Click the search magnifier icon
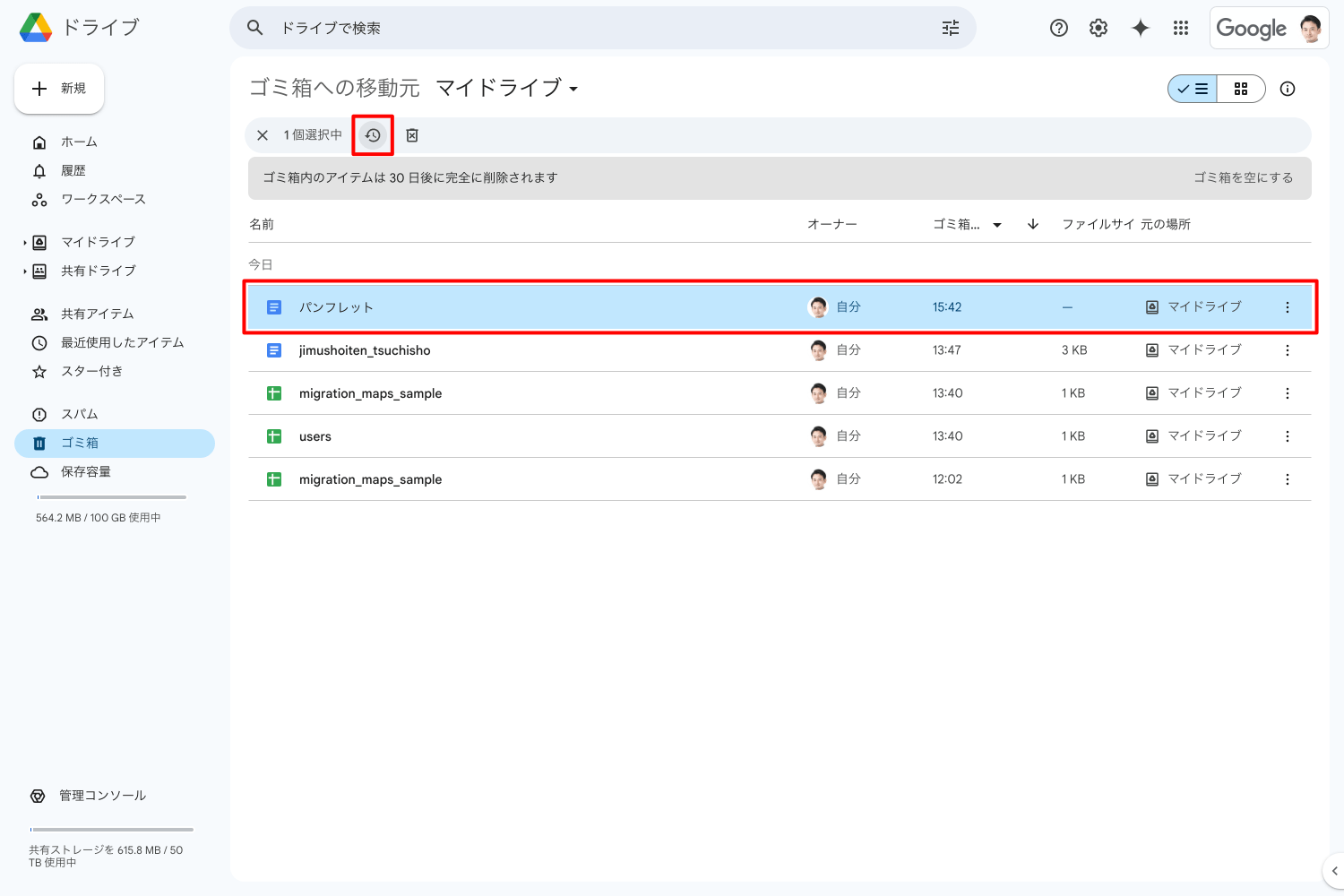 click(x=255, y=28)
